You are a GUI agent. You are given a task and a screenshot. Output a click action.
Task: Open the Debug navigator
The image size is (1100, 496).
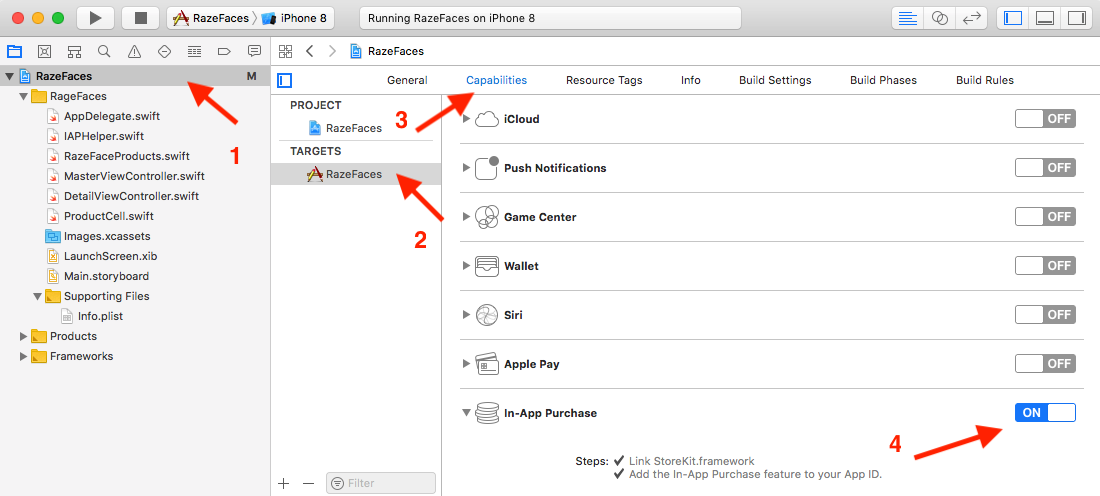195,51
